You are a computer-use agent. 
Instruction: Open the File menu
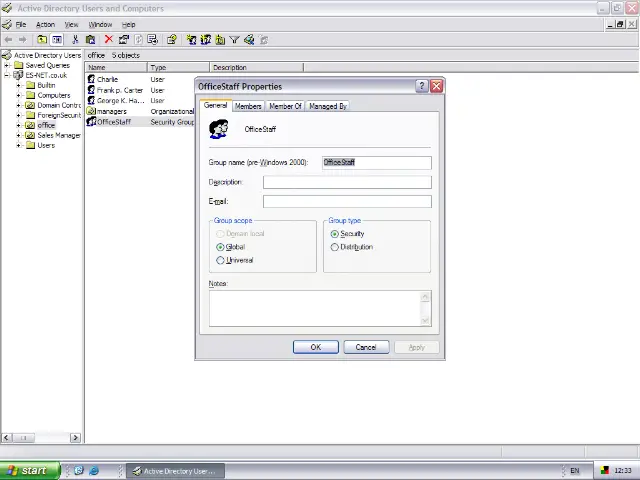pyautogui.click(x=21, y=24)
